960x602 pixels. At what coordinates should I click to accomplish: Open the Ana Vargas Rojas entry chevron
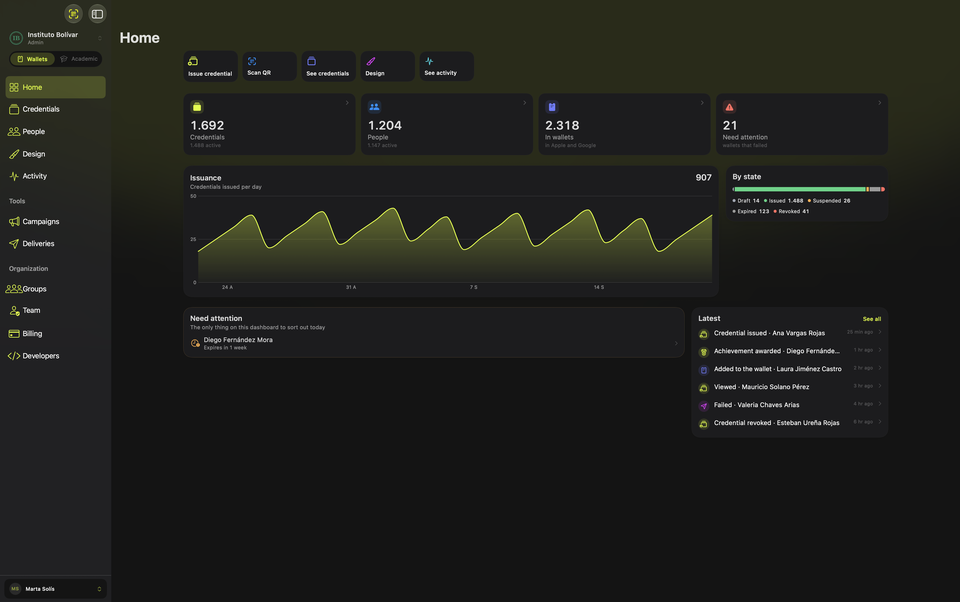[880, 332]
